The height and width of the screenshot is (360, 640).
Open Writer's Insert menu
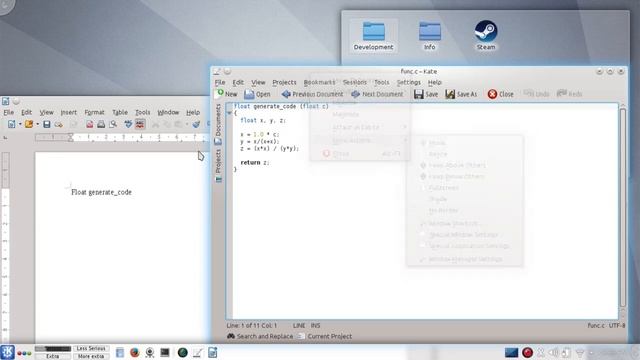coord(69,112)
